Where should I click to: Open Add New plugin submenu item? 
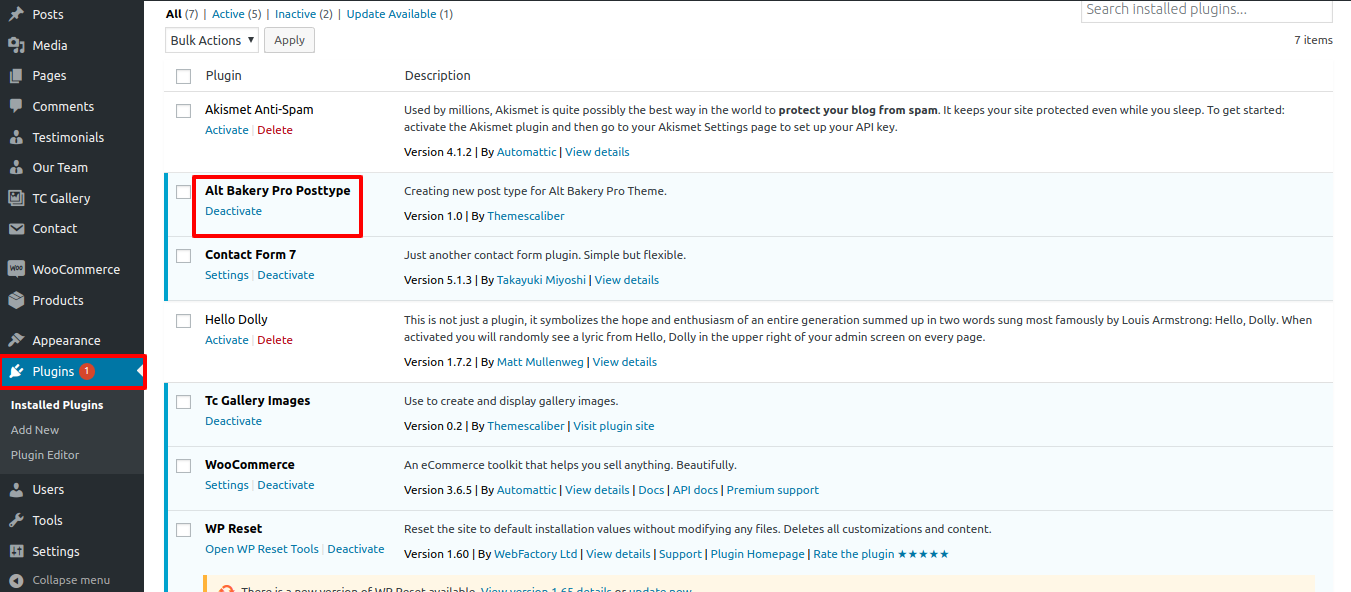tap(35, 430)
